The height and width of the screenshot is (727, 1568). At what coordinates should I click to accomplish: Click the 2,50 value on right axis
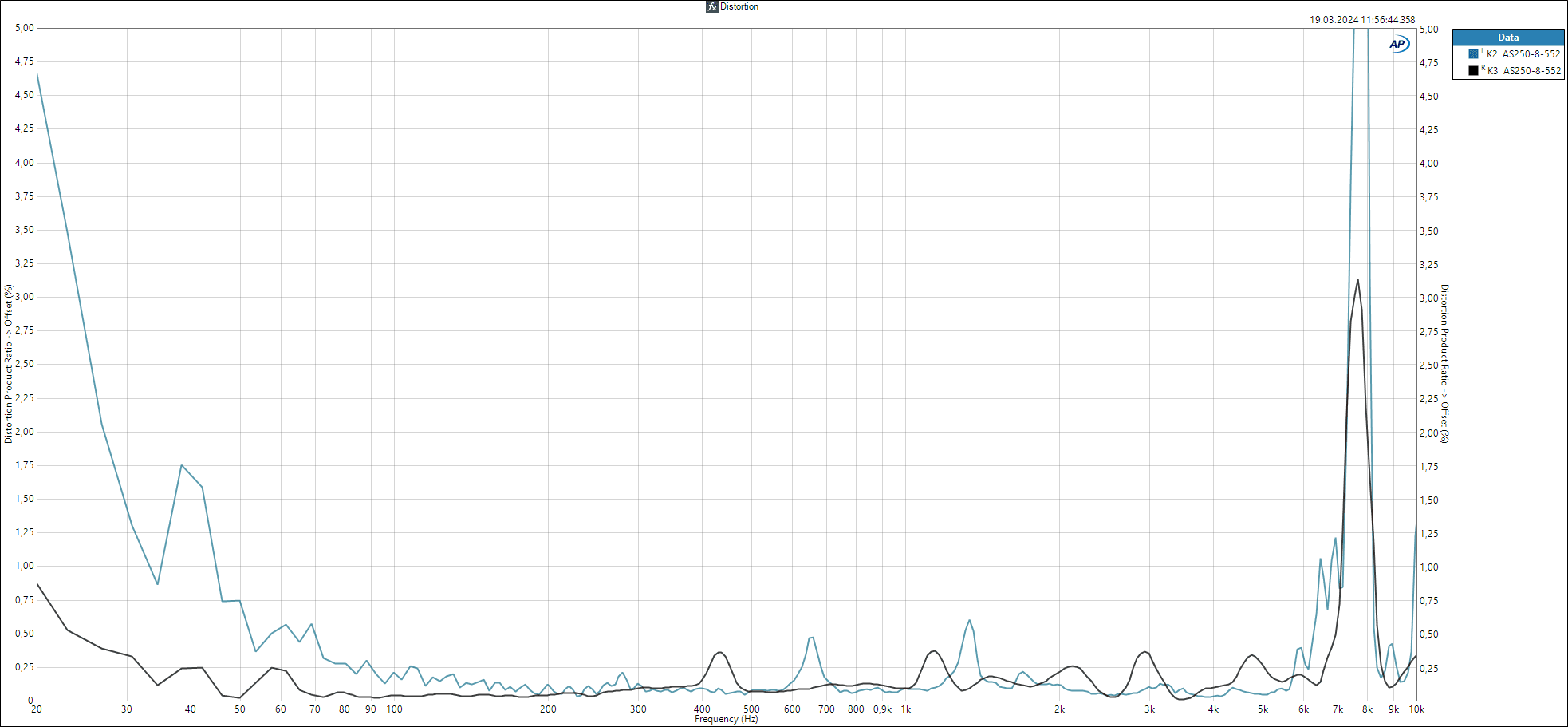coord(1429,365)
